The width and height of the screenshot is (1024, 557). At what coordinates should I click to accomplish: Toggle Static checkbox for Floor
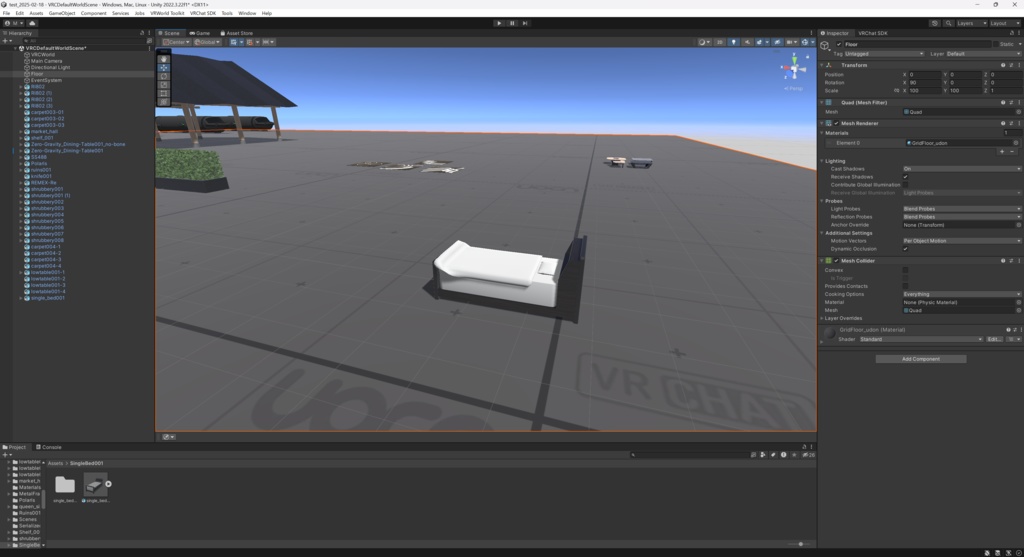click(995, 44)
